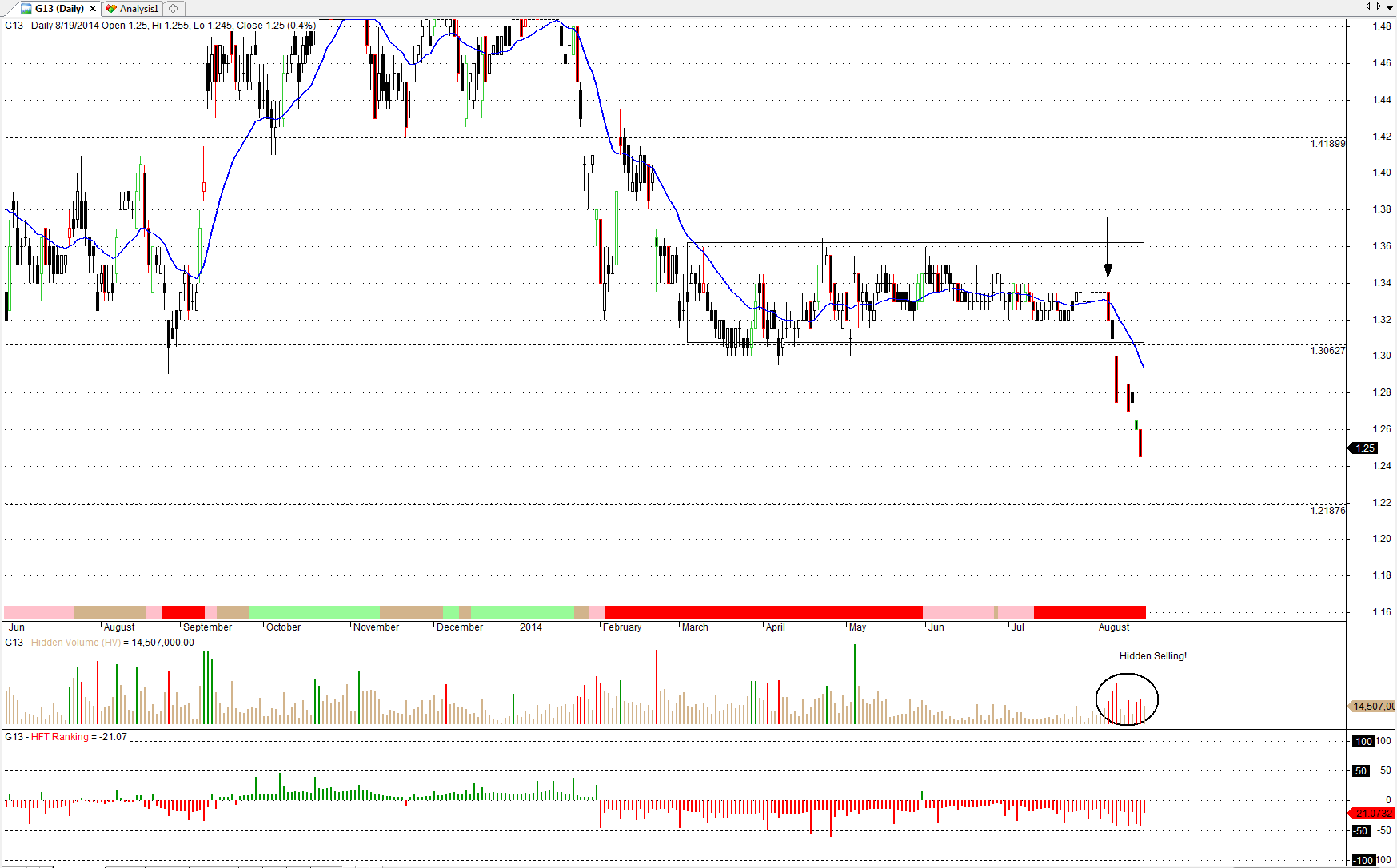Image resolution: width=1397 pixels, height=868 pixels.
Task: Click the 1.21876 horizontal line label
Action: click(x=1327, y=510)
